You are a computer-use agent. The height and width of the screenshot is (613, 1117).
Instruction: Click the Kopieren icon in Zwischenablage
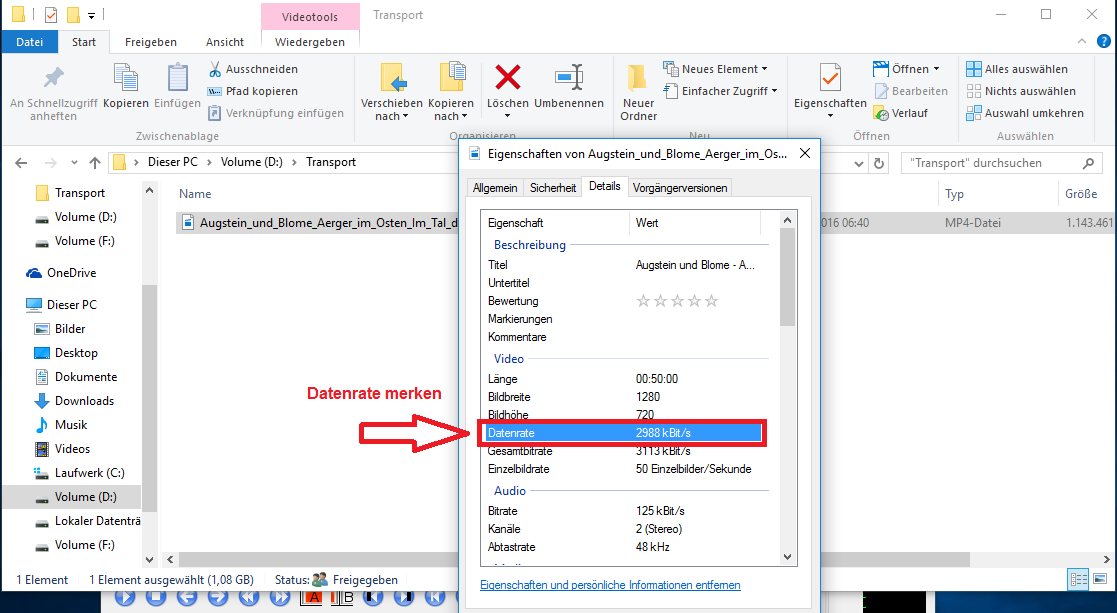click(126, 78)
